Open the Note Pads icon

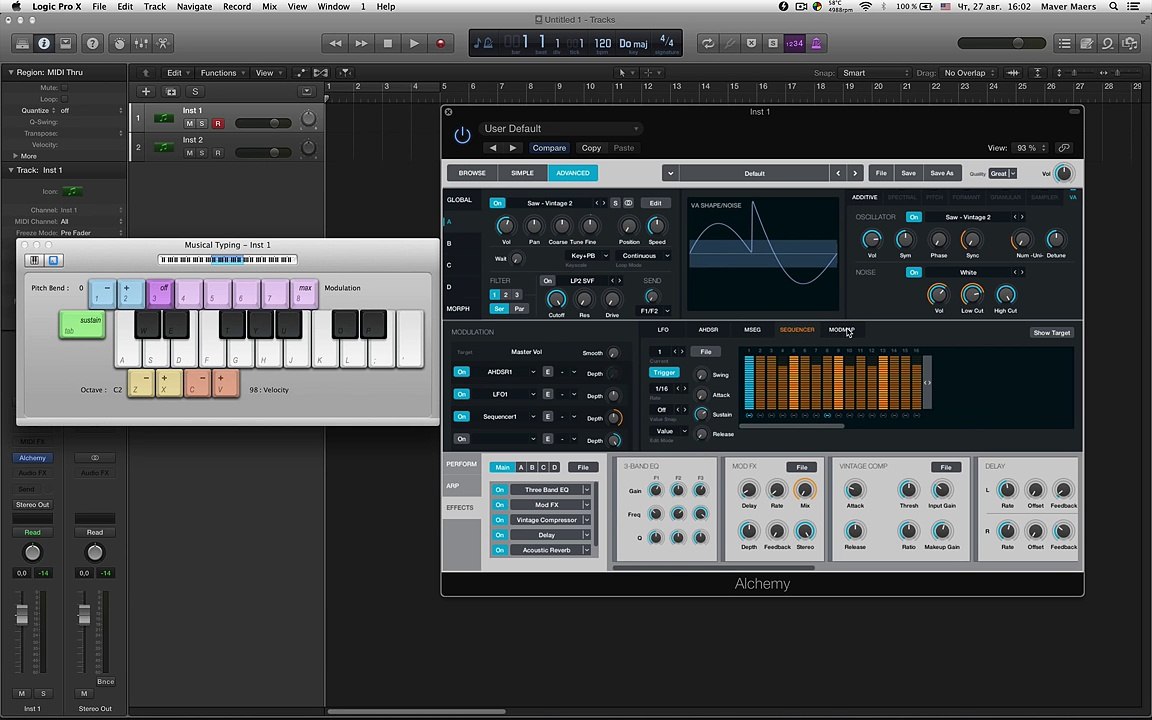[1086, 43]
